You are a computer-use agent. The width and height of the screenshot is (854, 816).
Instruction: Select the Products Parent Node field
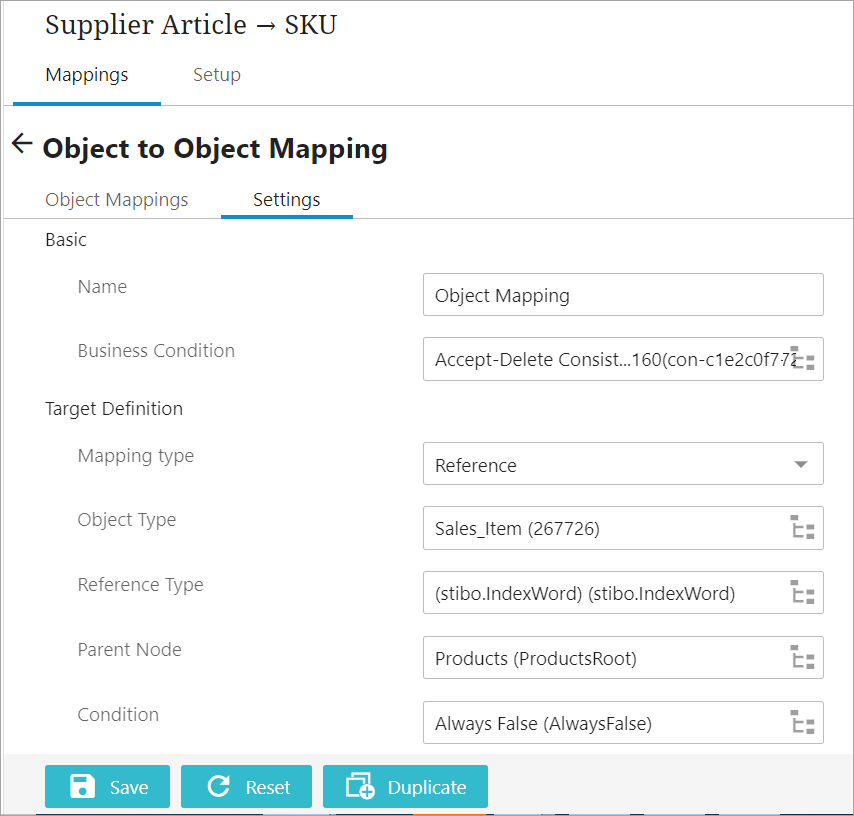tap(600, 658)
